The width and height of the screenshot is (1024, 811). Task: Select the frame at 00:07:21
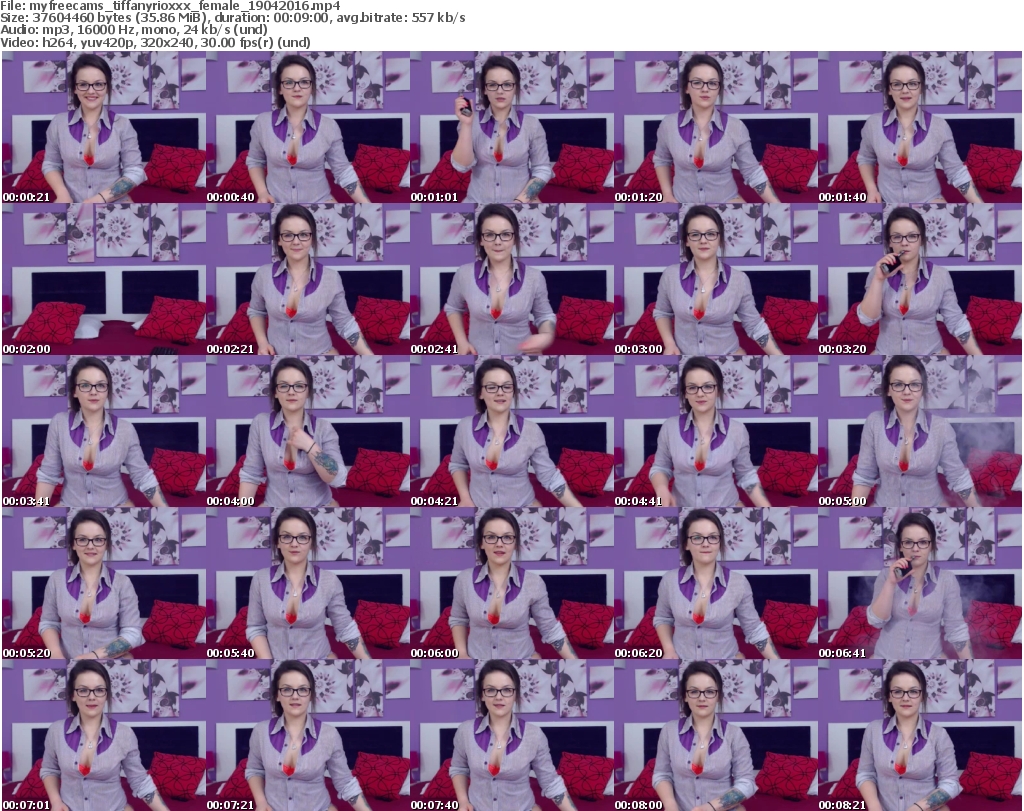(308, 735)
